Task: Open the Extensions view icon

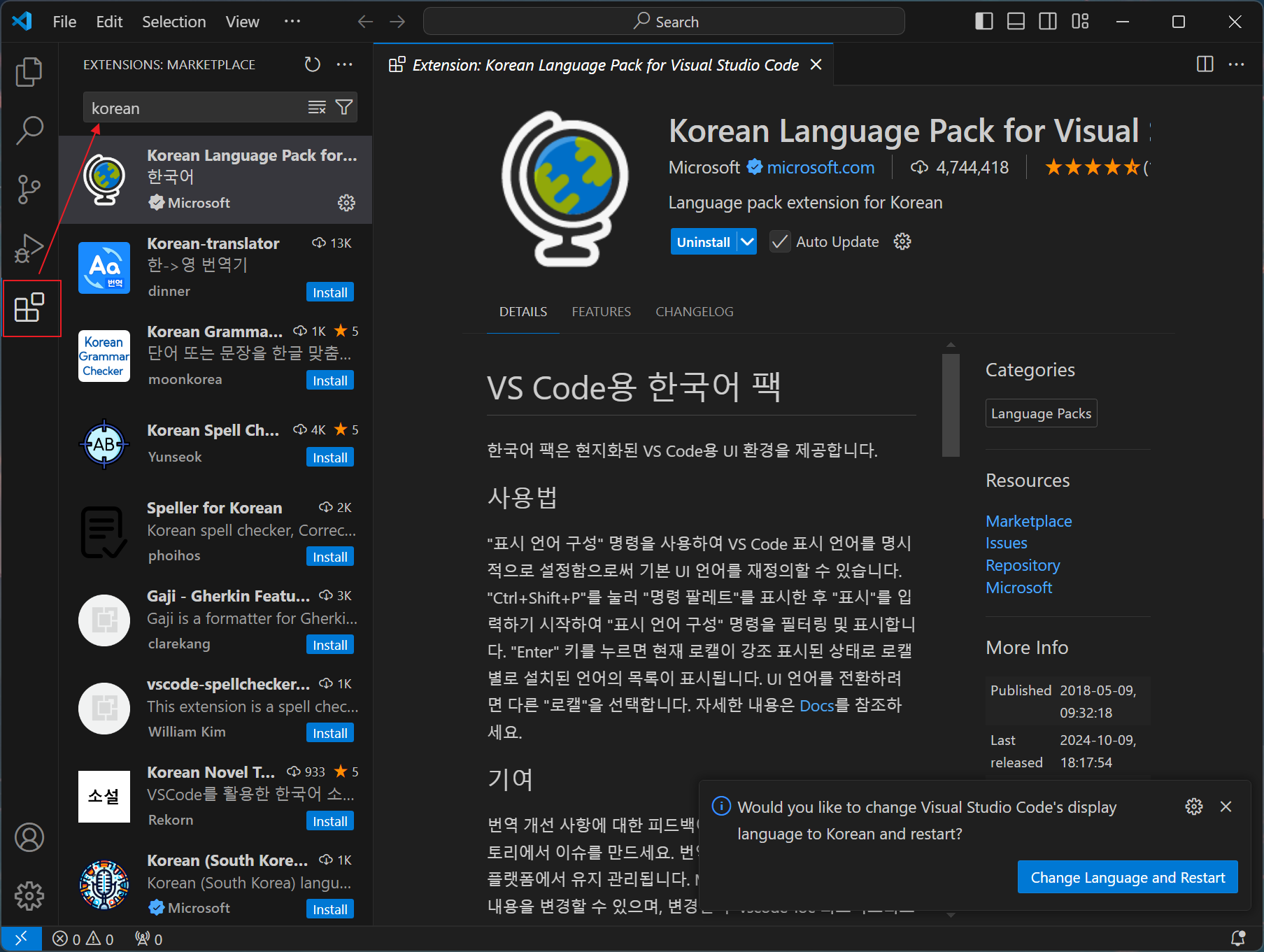Action: coord(29,308)
